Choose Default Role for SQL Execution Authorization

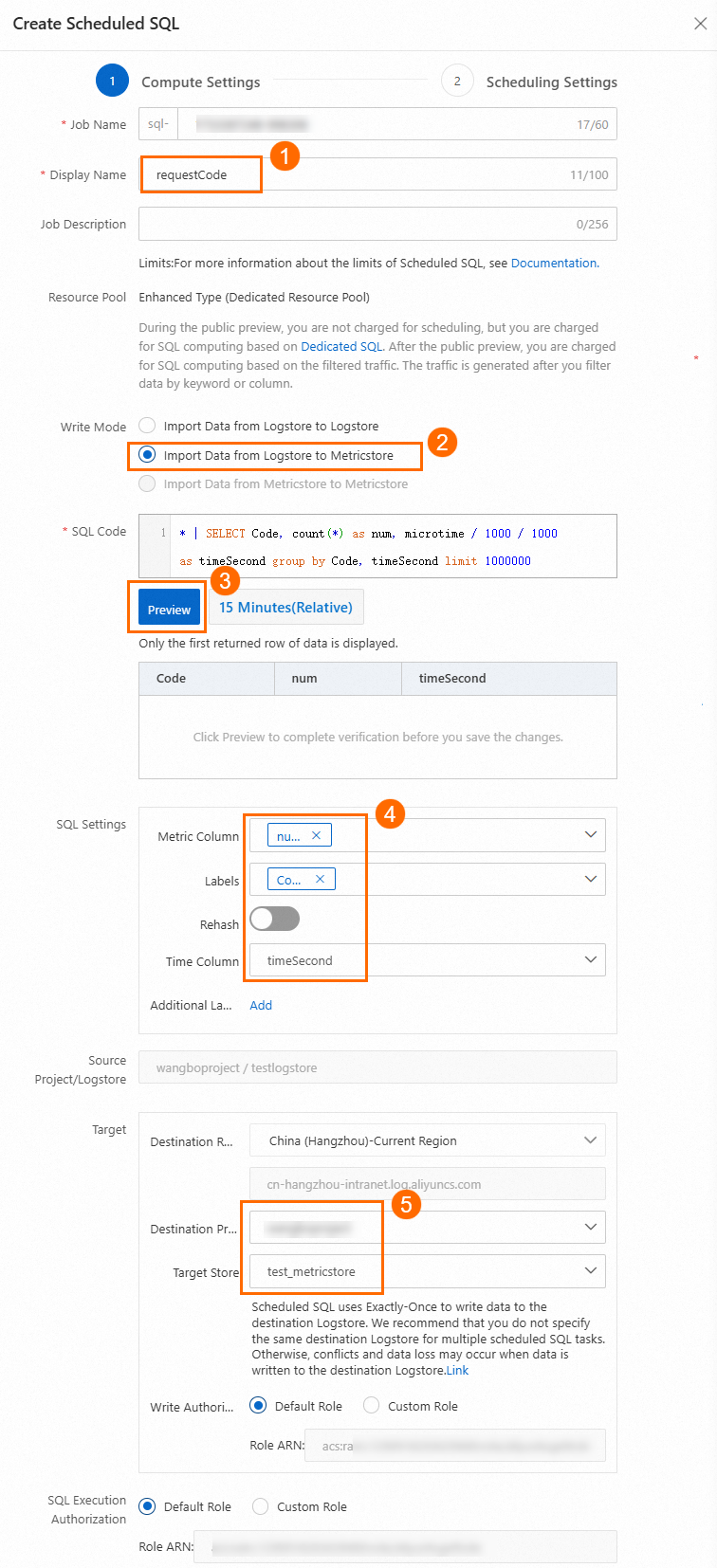click(147, 1506)
